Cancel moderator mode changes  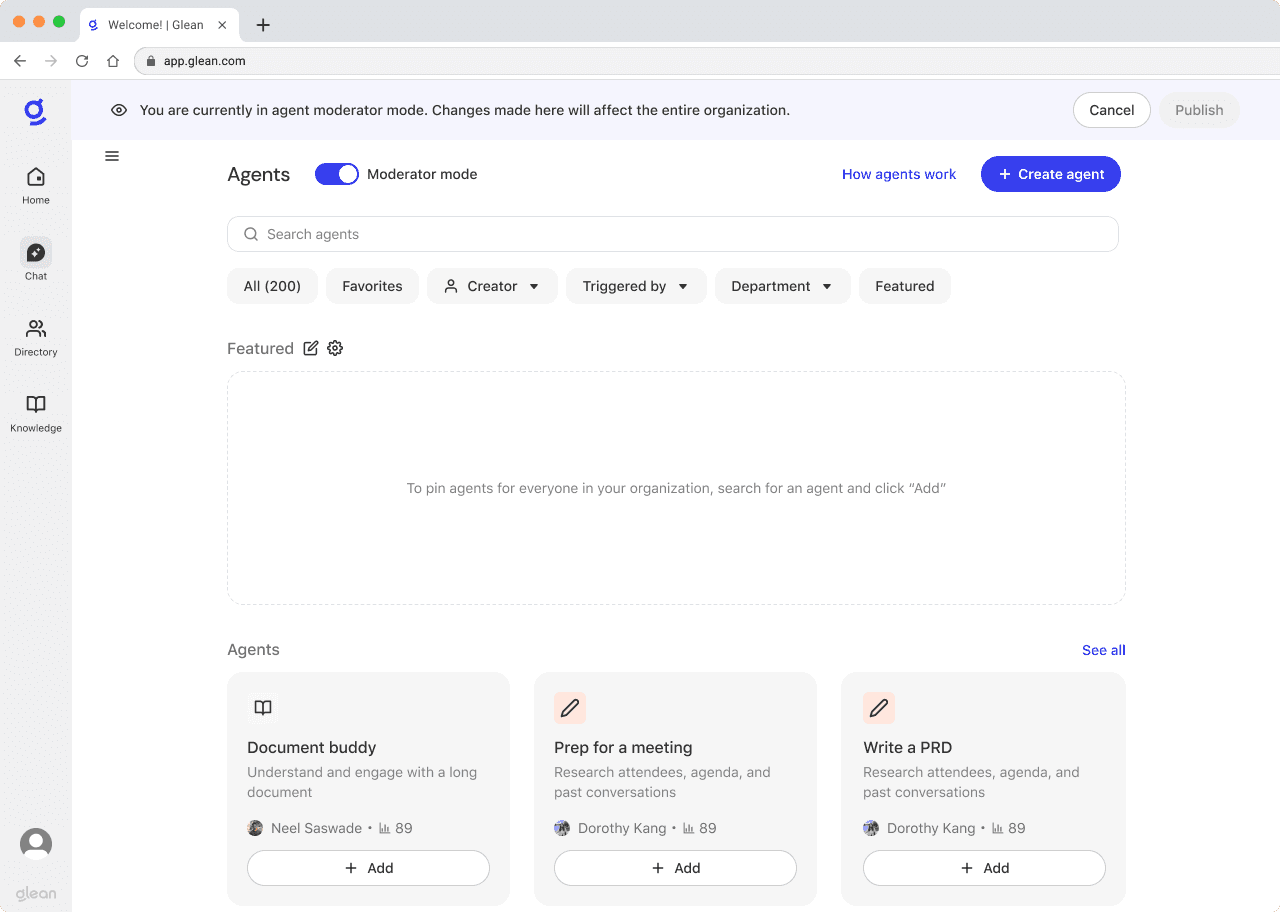tap(1112, 110)
